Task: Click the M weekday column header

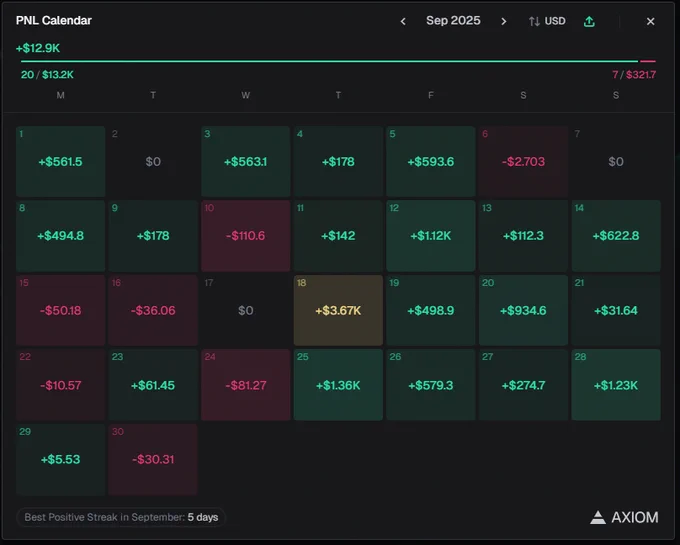Action: pyautogui.click(x=60, y=95)
